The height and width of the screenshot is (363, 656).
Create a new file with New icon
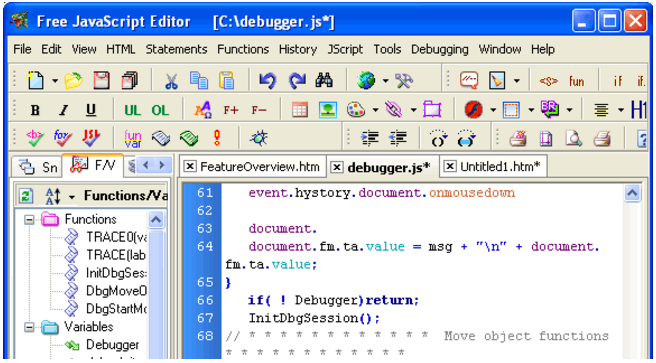[x=35, y=80]
